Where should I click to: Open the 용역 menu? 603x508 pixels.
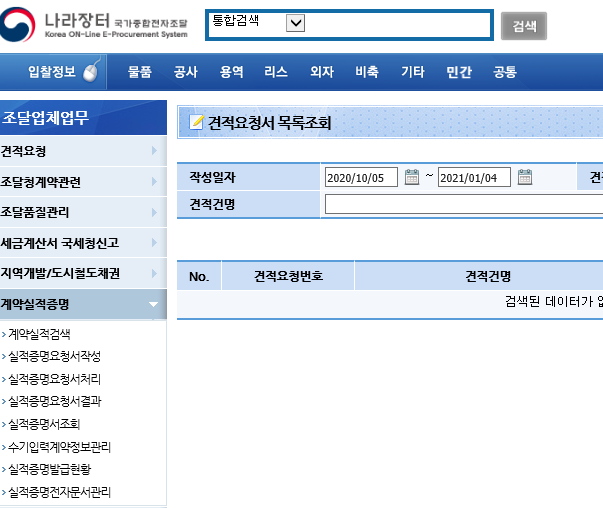tap(232, 72)
